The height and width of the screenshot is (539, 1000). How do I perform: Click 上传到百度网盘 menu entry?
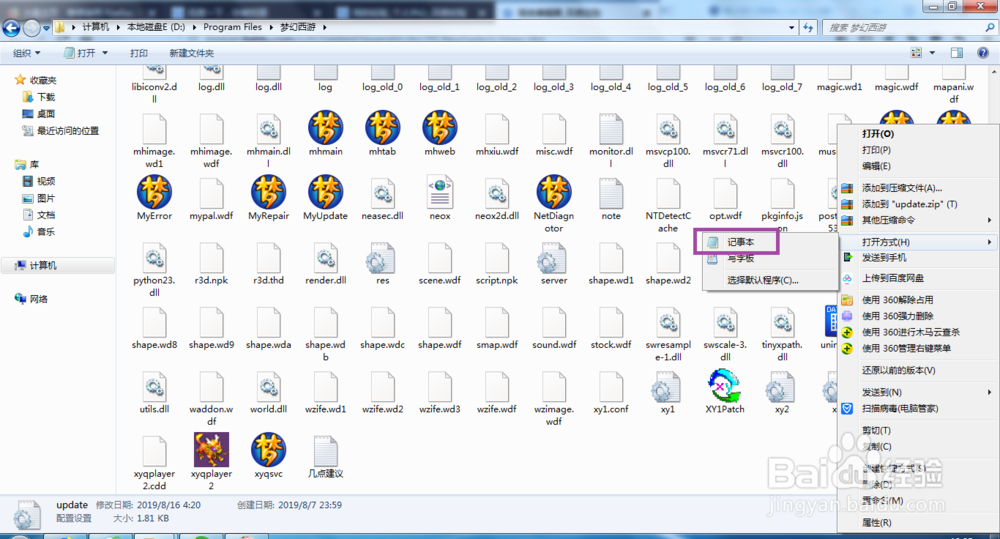[x=893, y=278]
